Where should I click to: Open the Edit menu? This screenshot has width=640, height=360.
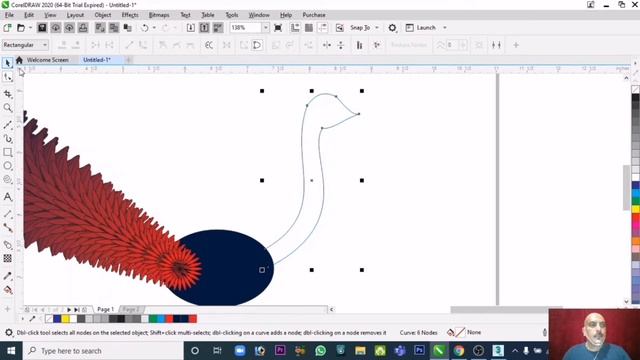tap(29, 15)
